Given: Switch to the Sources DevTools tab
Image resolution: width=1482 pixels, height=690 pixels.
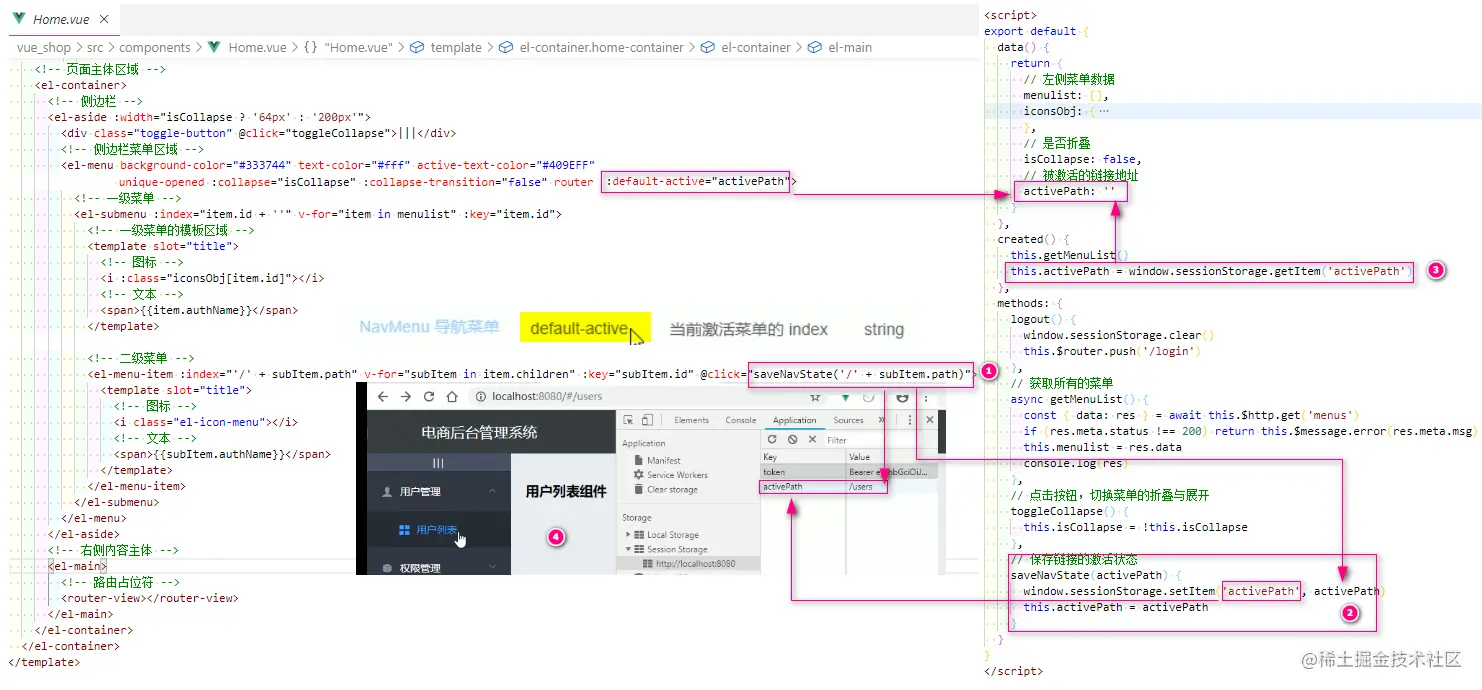Looking at the screenshot, I should 848,420.
